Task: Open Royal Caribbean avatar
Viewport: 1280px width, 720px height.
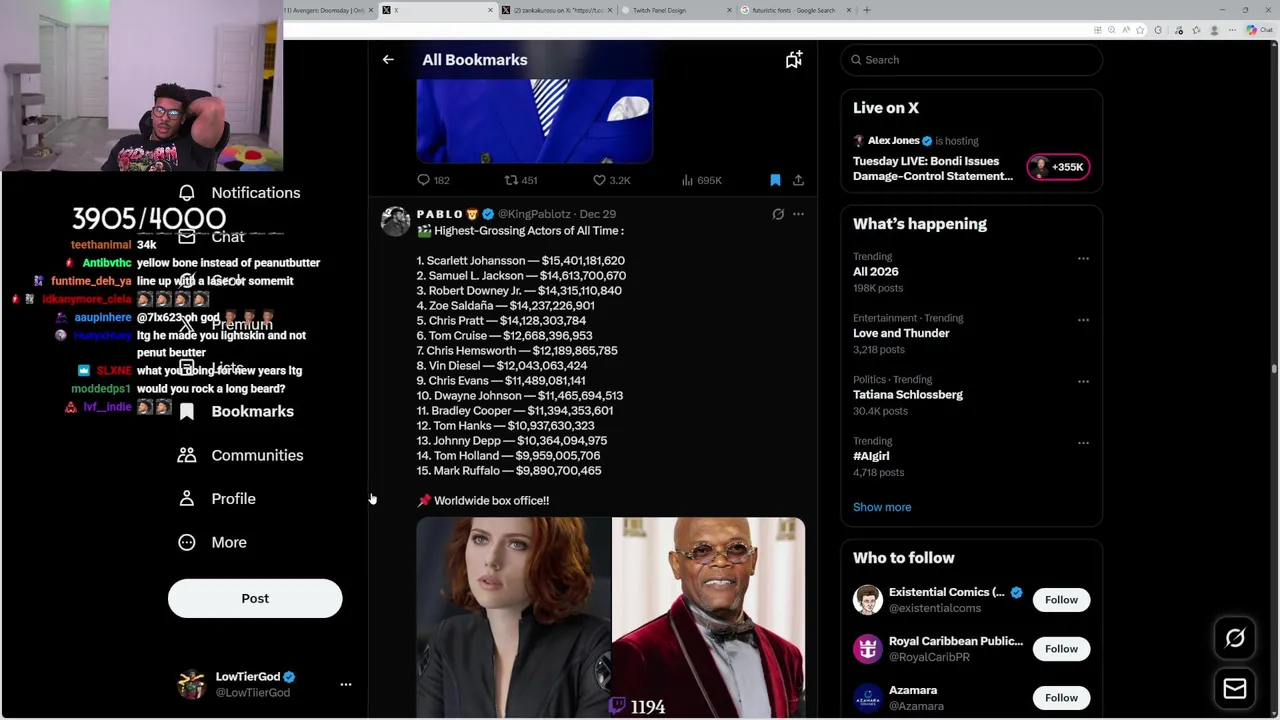Action: point(868,649)
